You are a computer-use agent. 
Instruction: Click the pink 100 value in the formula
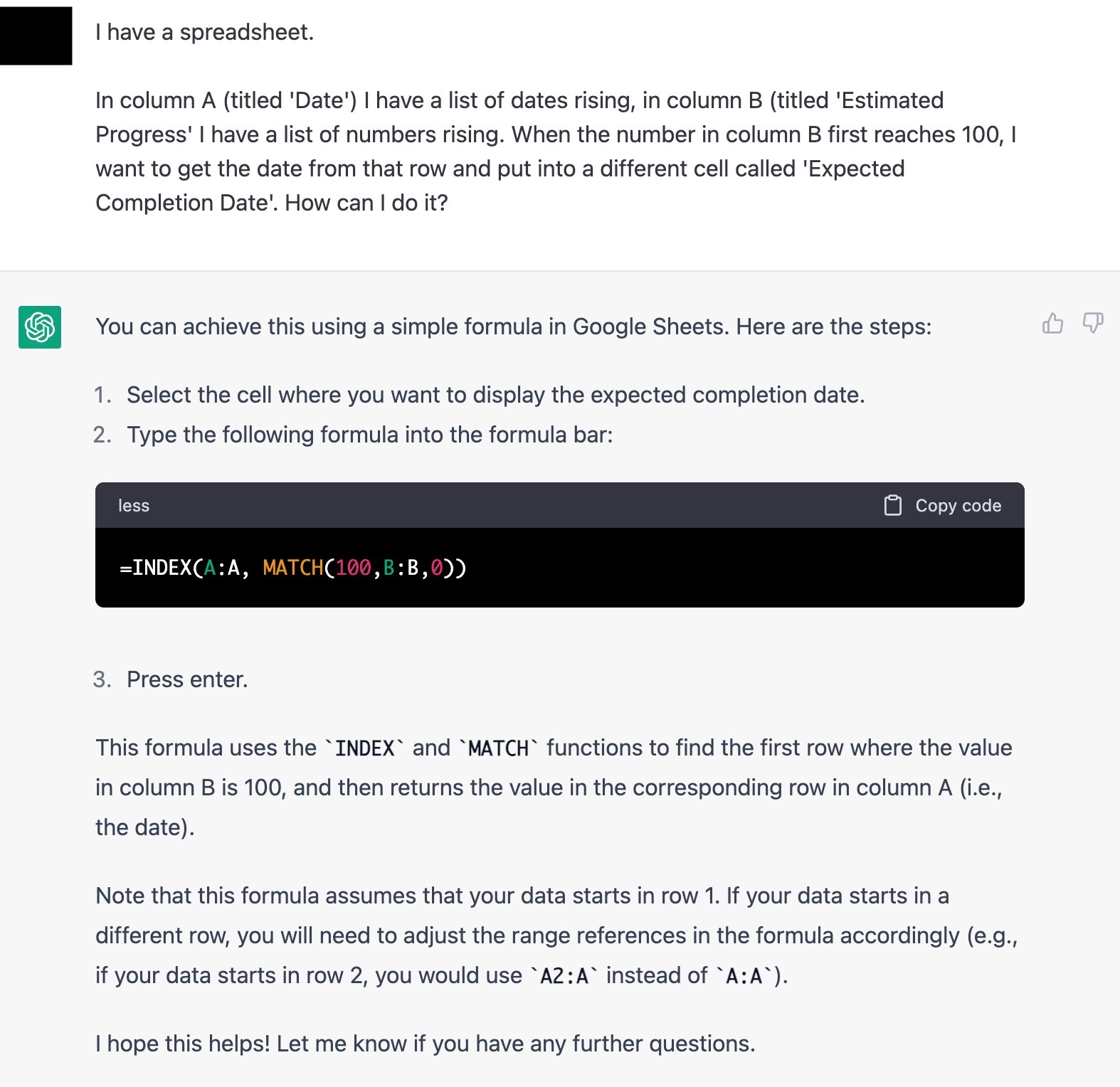[354, 568]
